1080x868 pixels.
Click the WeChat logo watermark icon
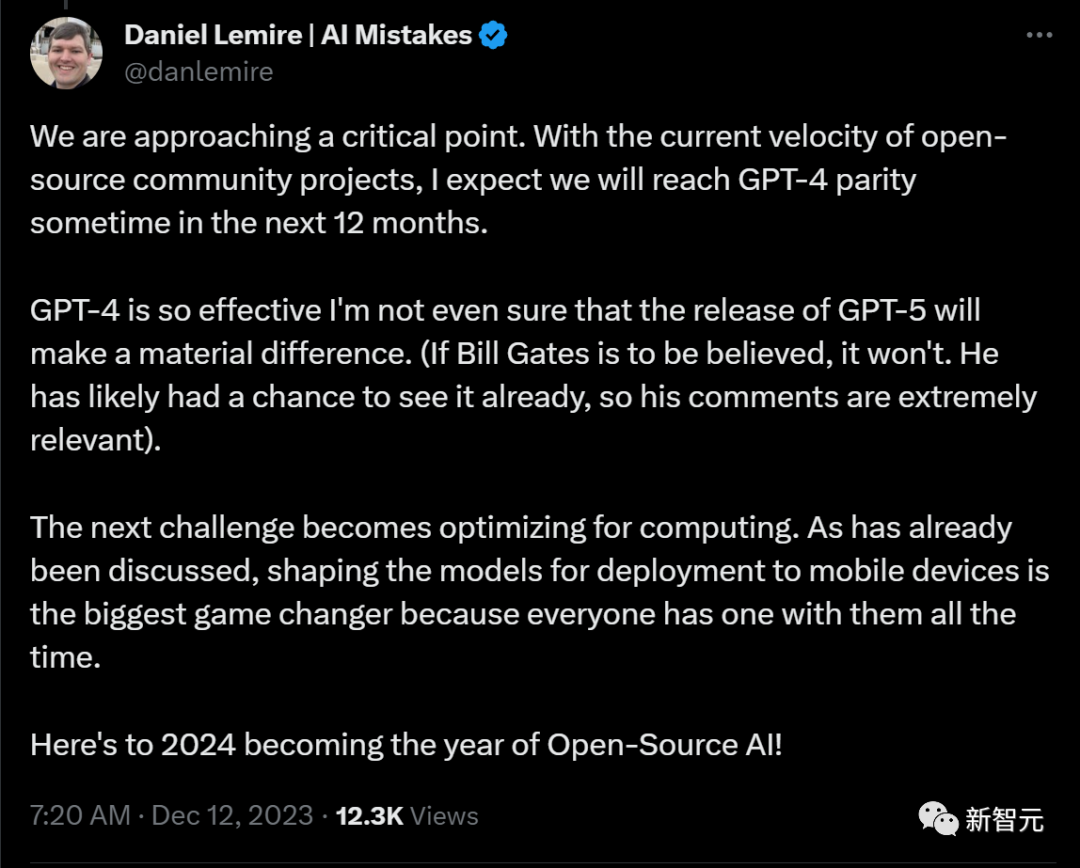coord(938,818)
